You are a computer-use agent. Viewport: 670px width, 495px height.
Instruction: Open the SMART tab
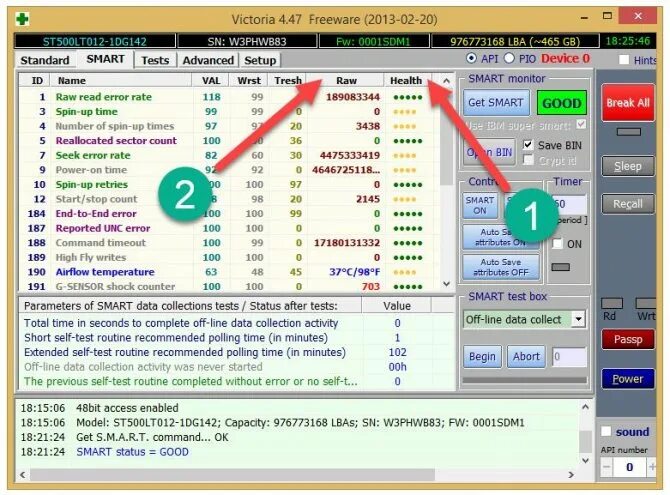coord(105,59)
